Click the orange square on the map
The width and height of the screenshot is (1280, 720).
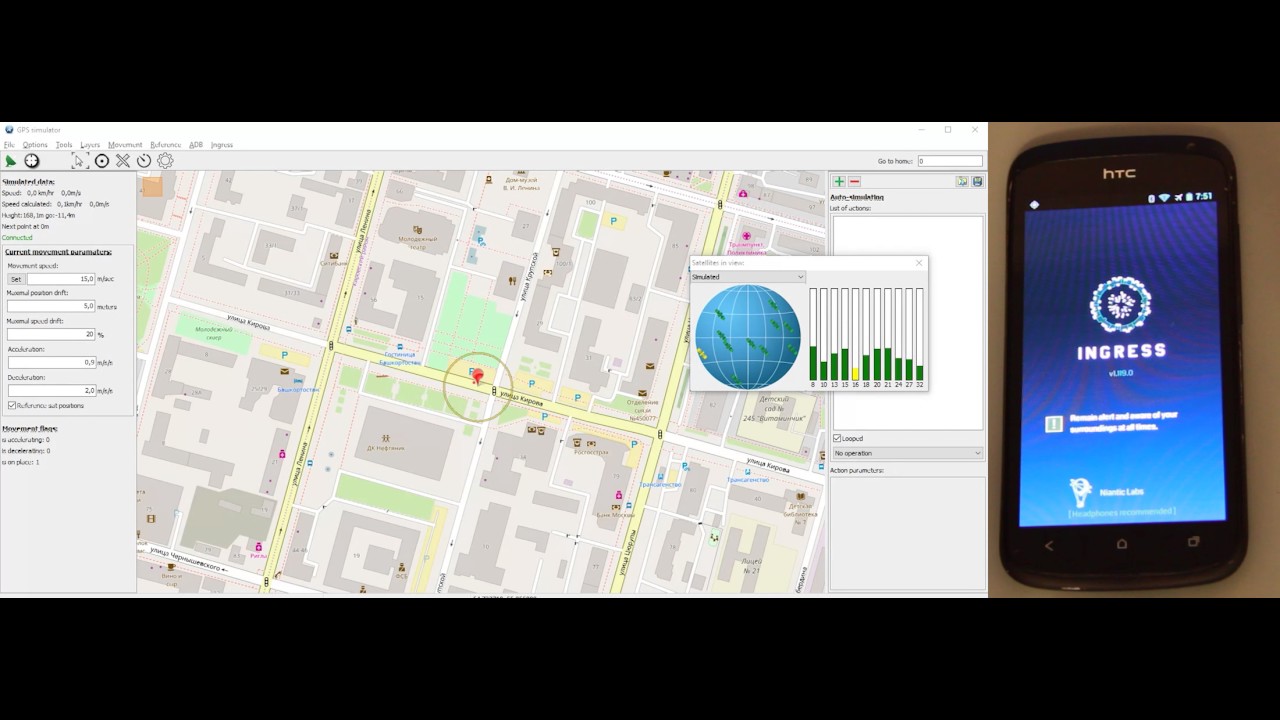(x=152, y=186)
